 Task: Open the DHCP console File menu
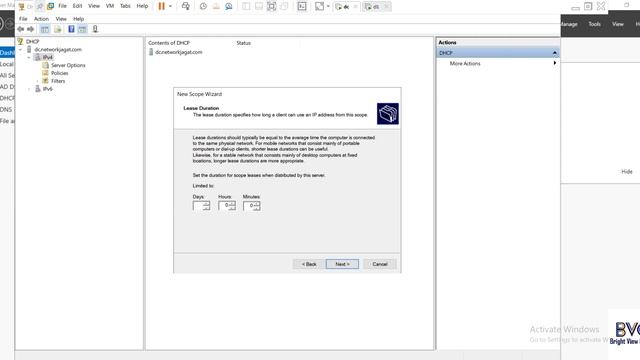(x=23, y=19)
